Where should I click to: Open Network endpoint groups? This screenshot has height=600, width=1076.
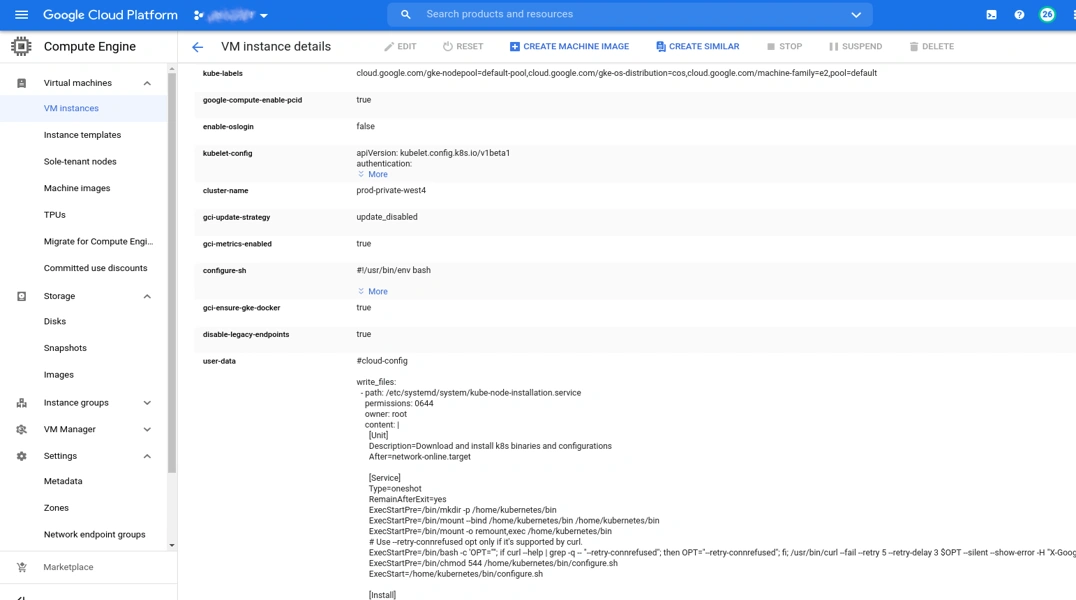(95, 535)
